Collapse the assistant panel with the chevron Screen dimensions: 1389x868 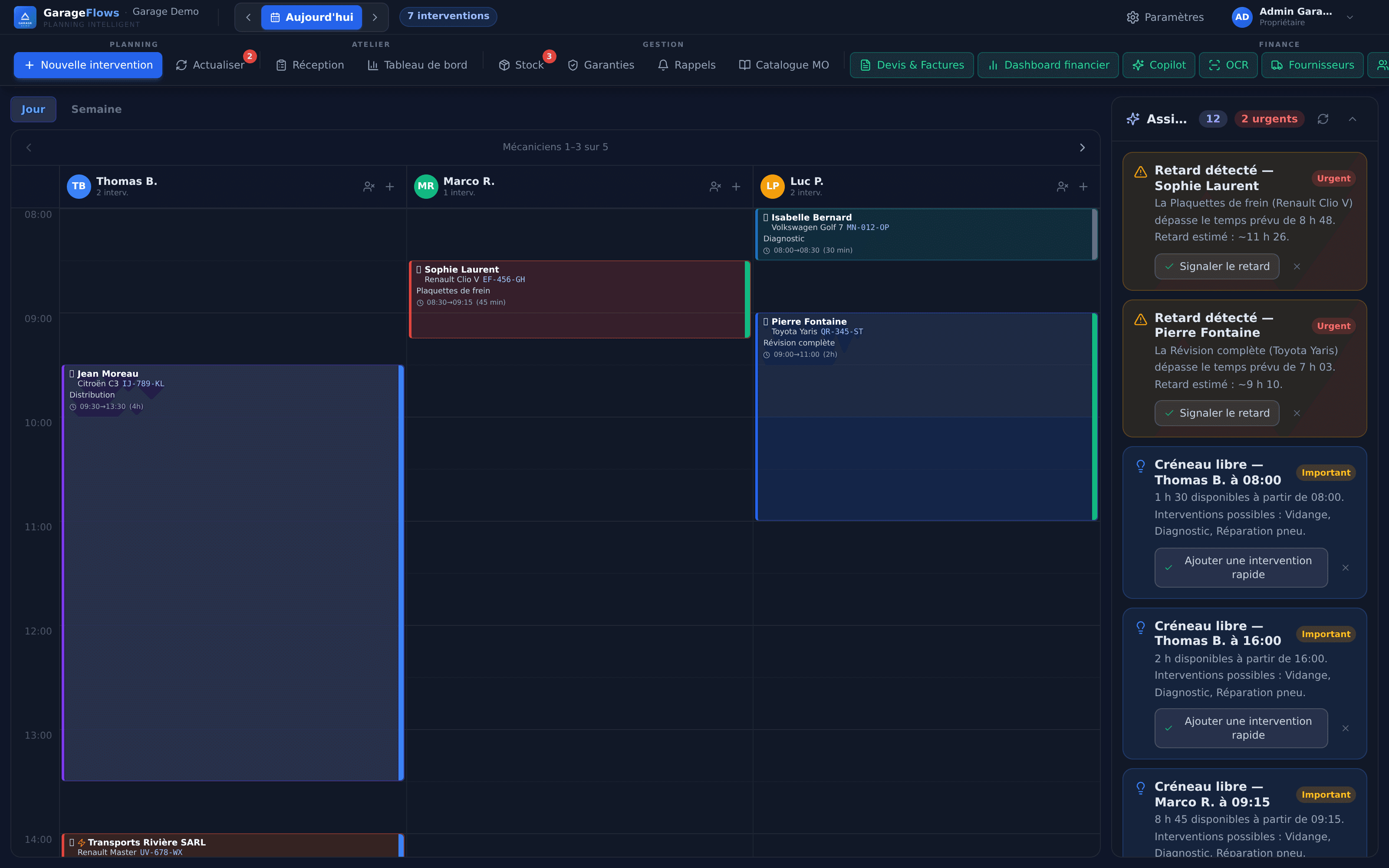pos(1352,119)
